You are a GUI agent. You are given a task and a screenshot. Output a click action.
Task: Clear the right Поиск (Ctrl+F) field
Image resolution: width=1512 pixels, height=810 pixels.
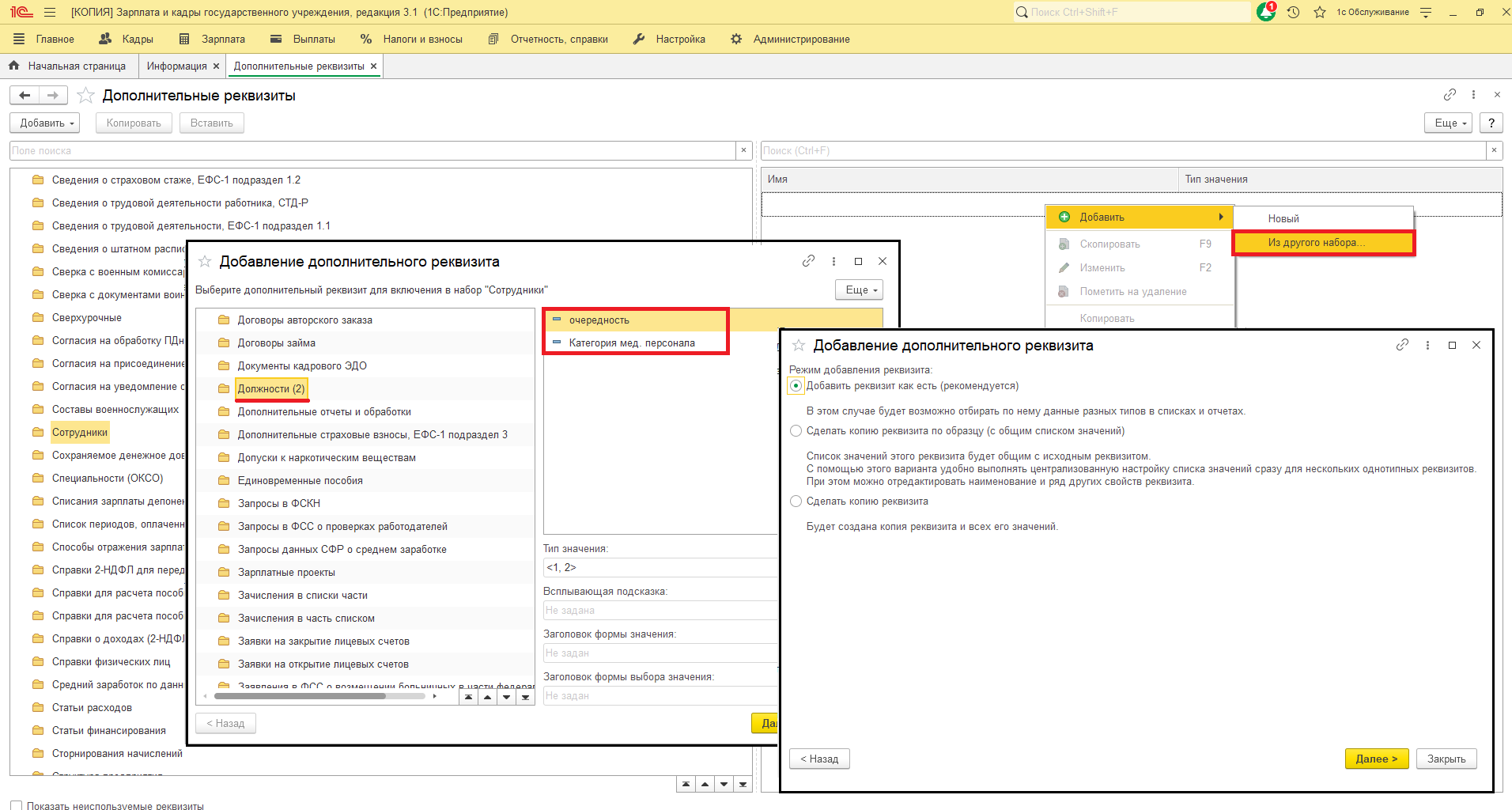[x=1494, y=150]
